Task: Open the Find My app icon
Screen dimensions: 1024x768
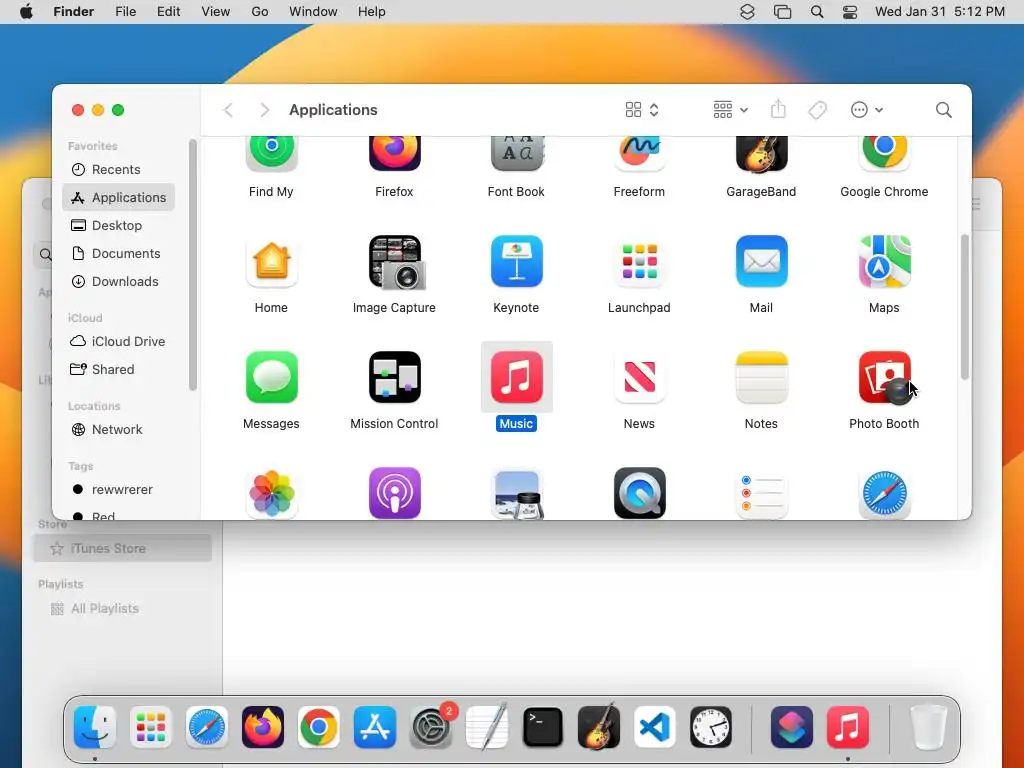Action: tap(271, 153)
